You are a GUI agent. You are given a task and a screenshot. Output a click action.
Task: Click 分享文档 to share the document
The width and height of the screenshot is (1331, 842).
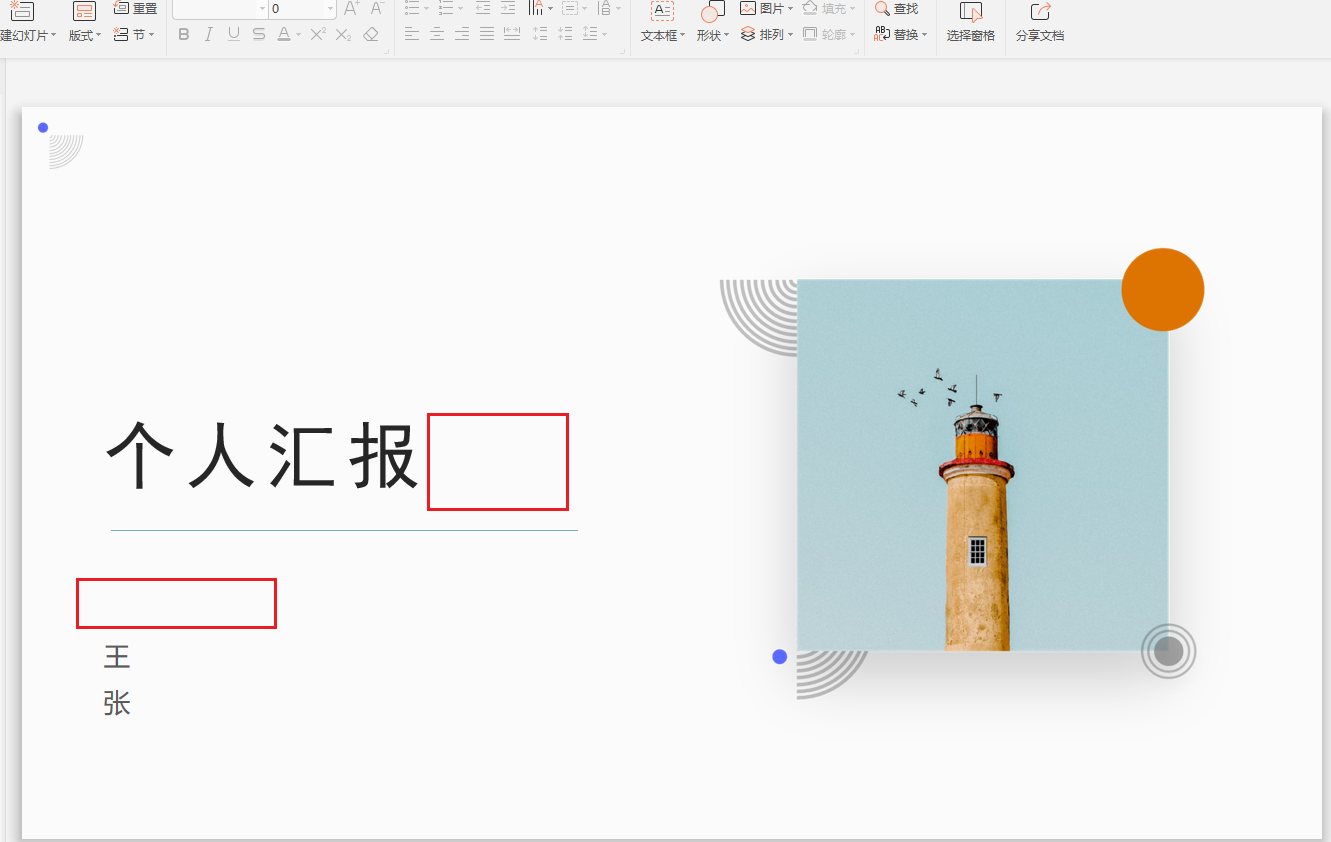click(1038, 22)
